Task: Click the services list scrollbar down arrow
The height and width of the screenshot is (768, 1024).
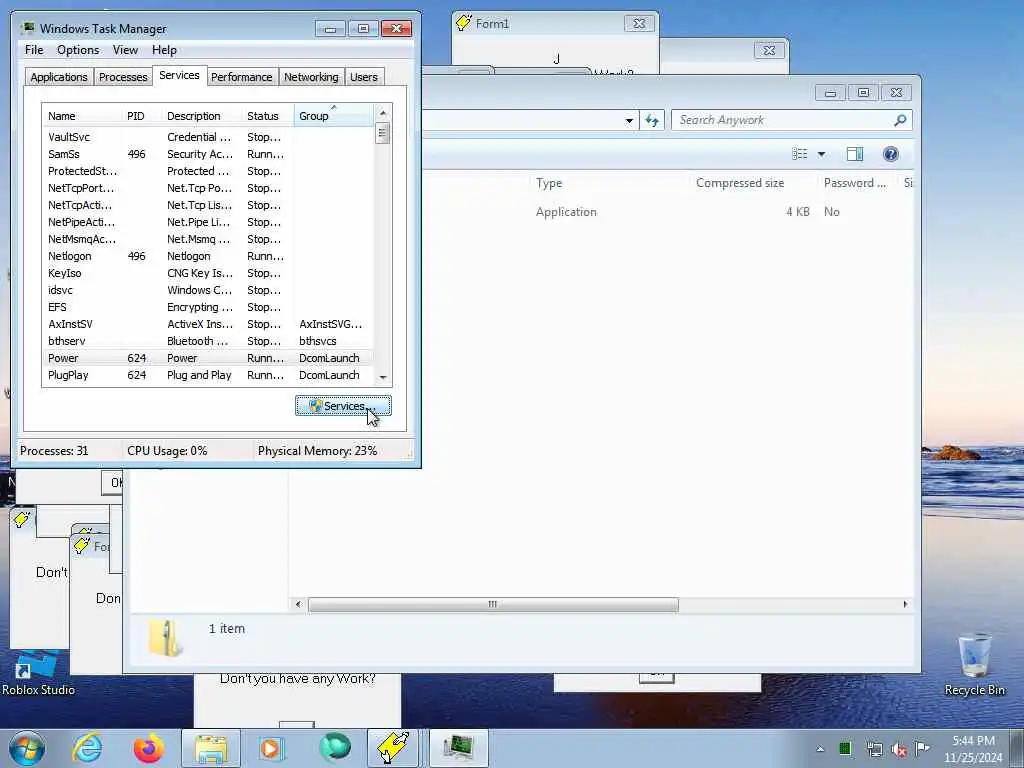Action: (x=383, y=377)
